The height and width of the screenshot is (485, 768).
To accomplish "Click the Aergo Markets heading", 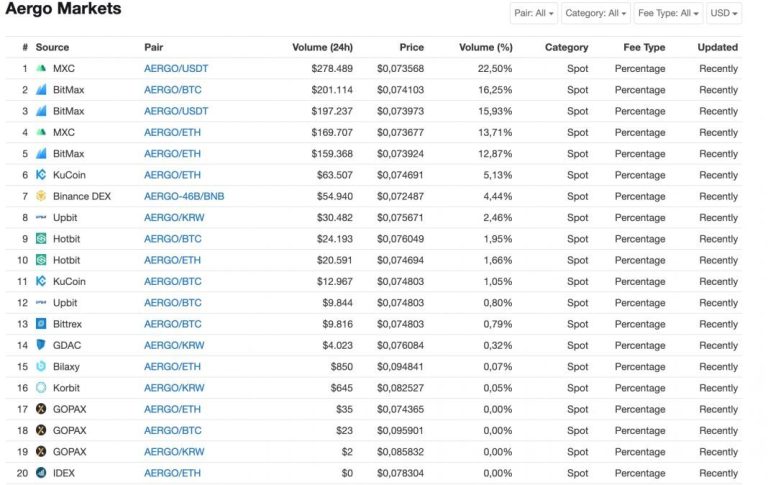I will pyautogui.click(x=63, y=8).
